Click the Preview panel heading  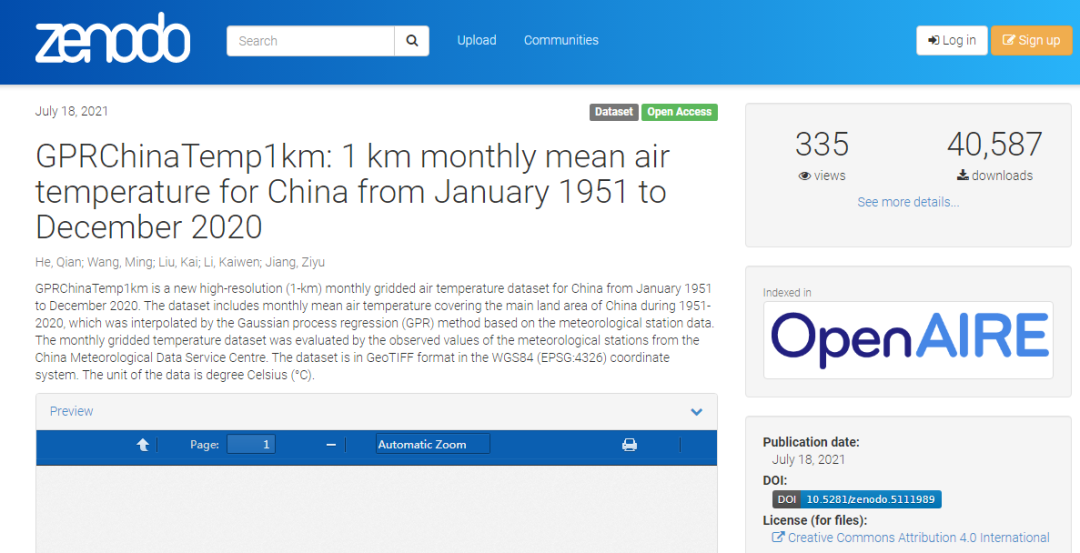(72, 411)
